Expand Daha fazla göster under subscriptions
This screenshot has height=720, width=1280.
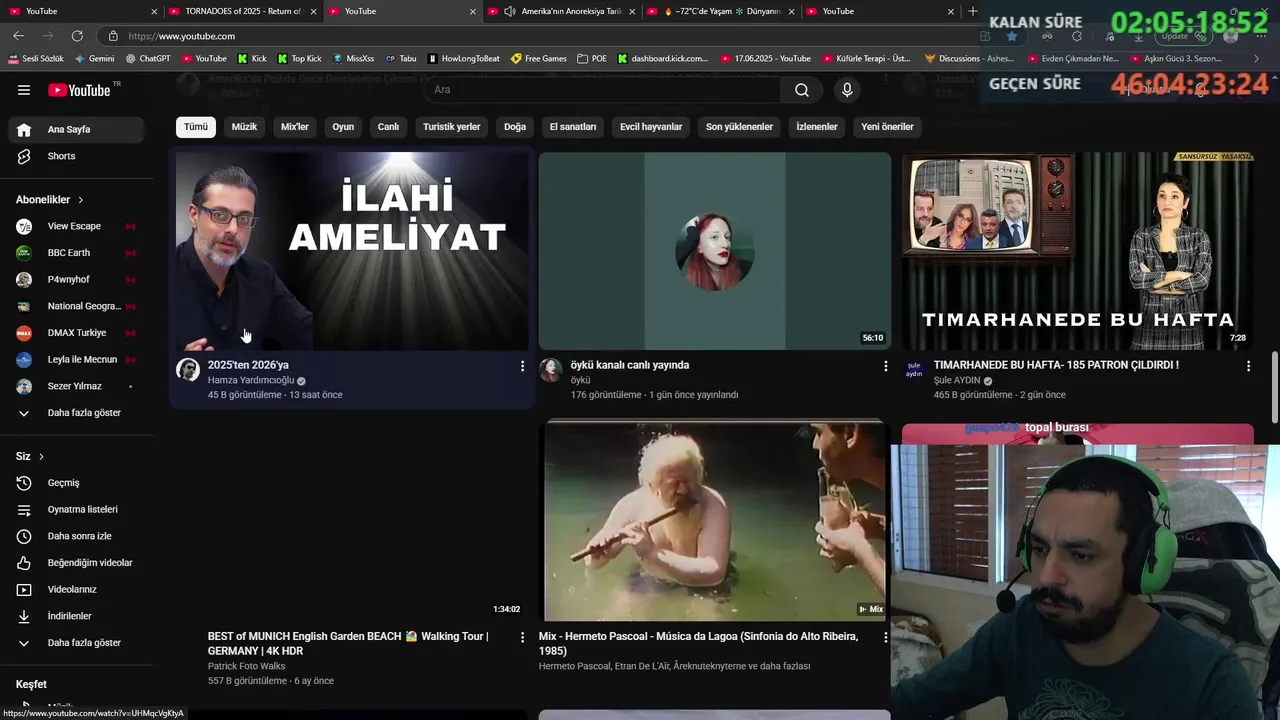76,413
